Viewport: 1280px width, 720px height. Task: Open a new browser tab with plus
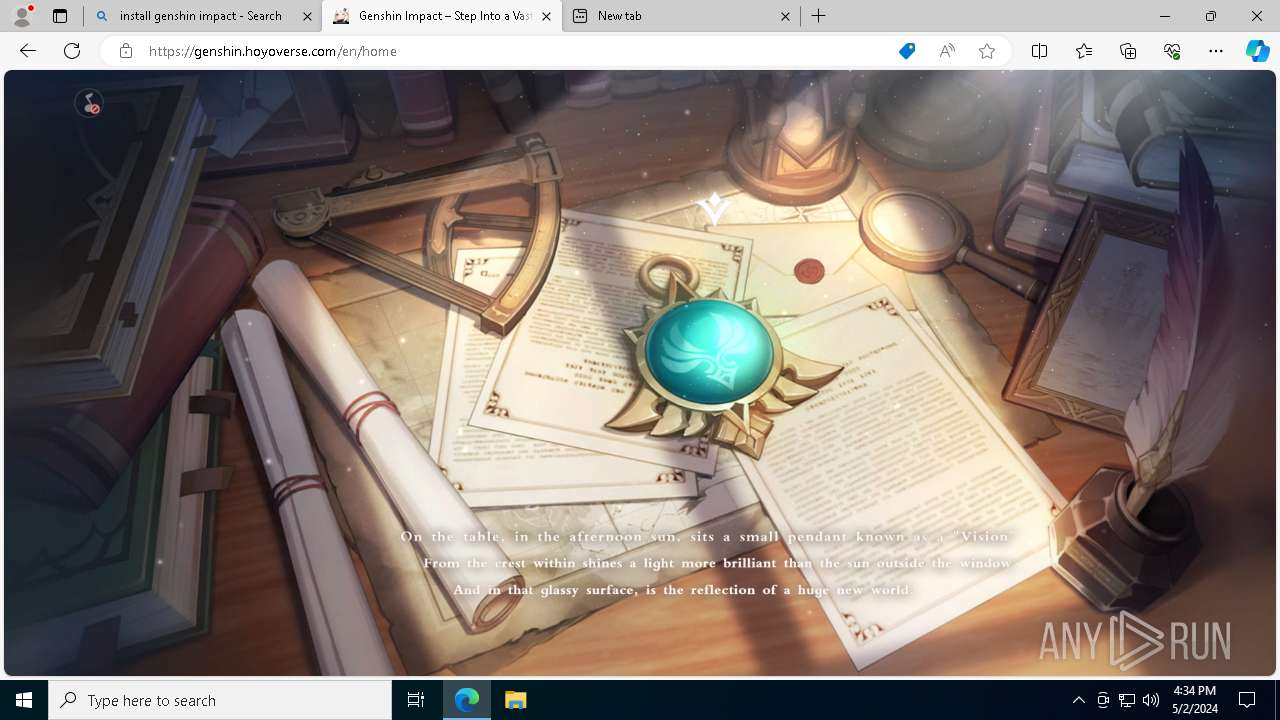click(819, 16)
